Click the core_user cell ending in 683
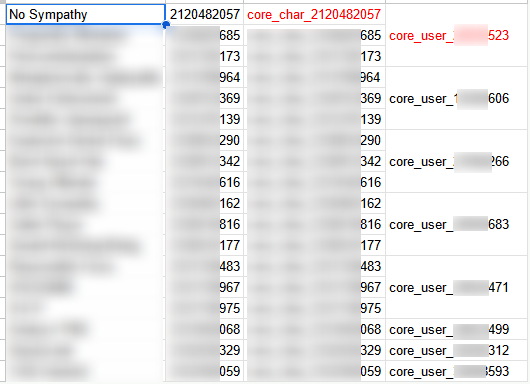Screen dimensions: 530x384 point(456,224)
